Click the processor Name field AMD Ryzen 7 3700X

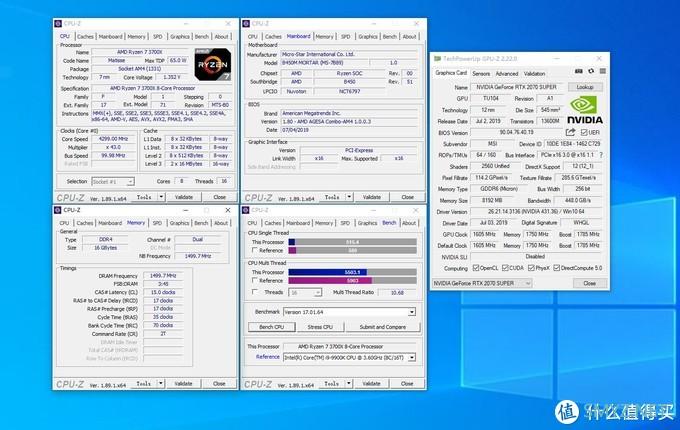[140, 52]
